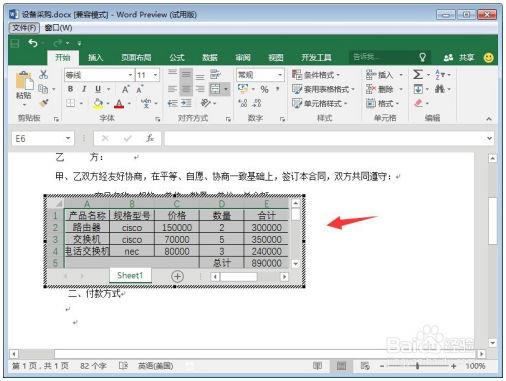506x381 pixels.
Task: Click the percent style icon
Action: (264, 89)
